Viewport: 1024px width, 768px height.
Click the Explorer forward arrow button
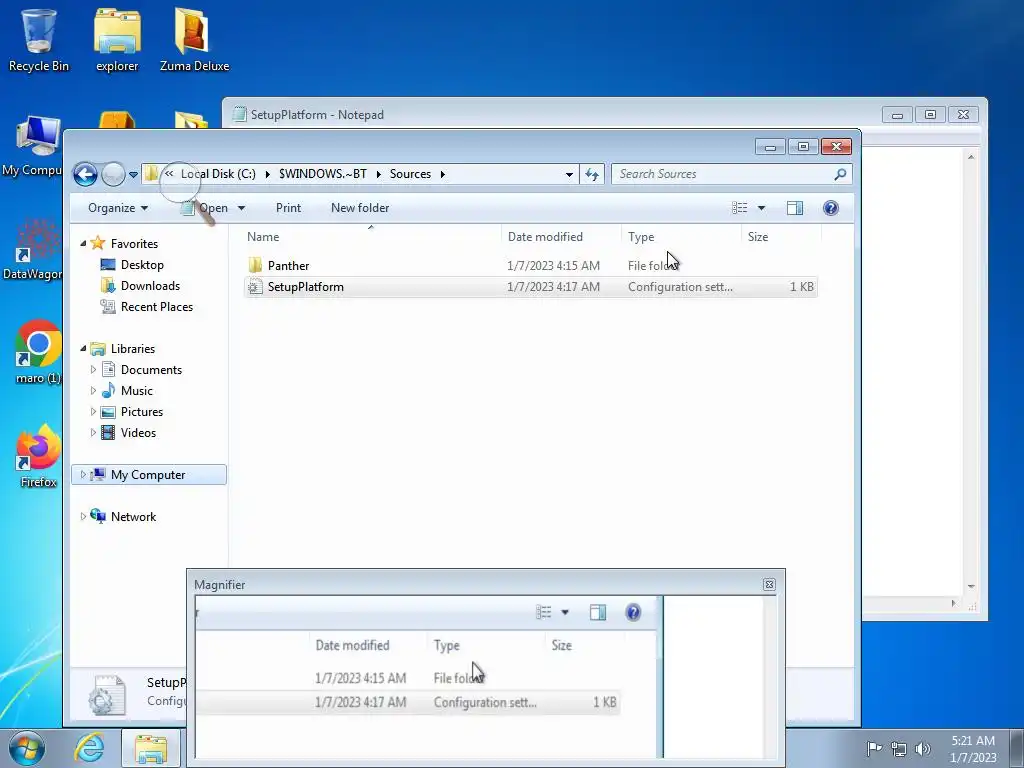click(x=114, y=174)
